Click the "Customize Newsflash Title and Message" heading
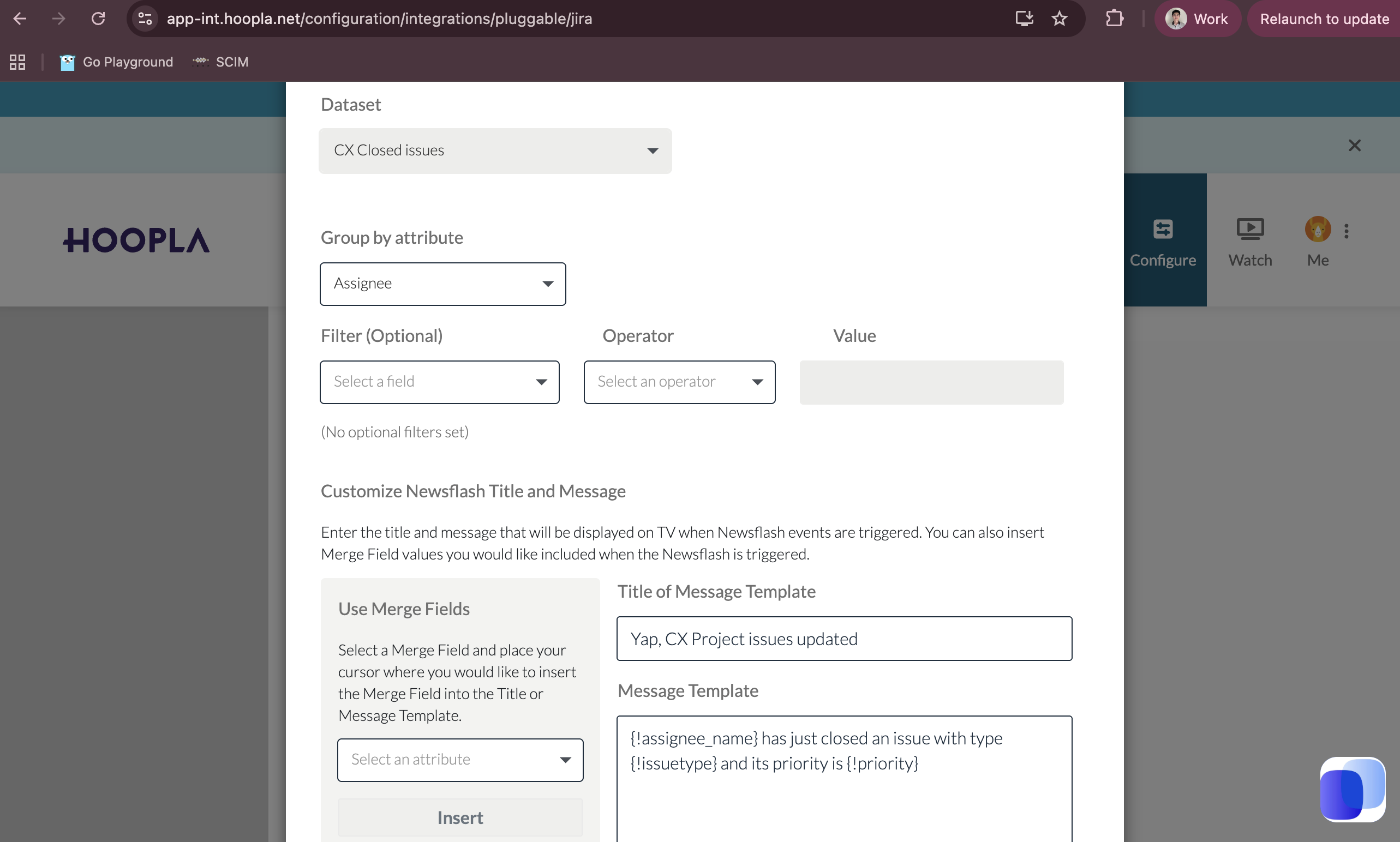This screenshot has width=1400, height=842. point(472,491)
